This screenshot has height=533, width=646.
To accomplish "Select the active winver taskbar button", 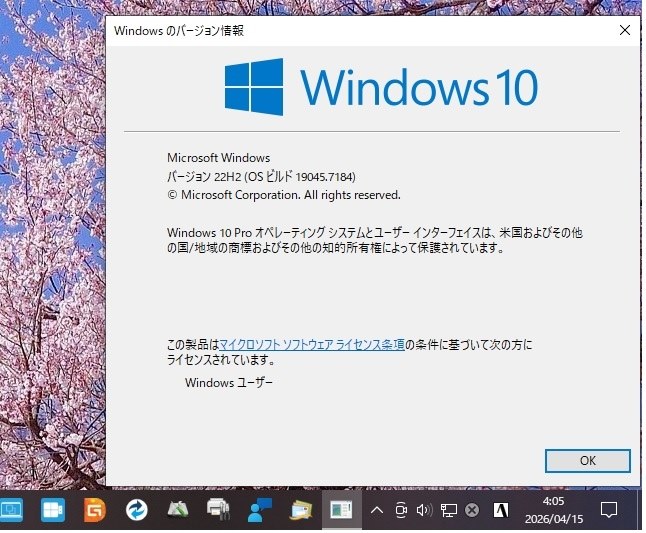I will pyautogui.click(x=342, y=510).
